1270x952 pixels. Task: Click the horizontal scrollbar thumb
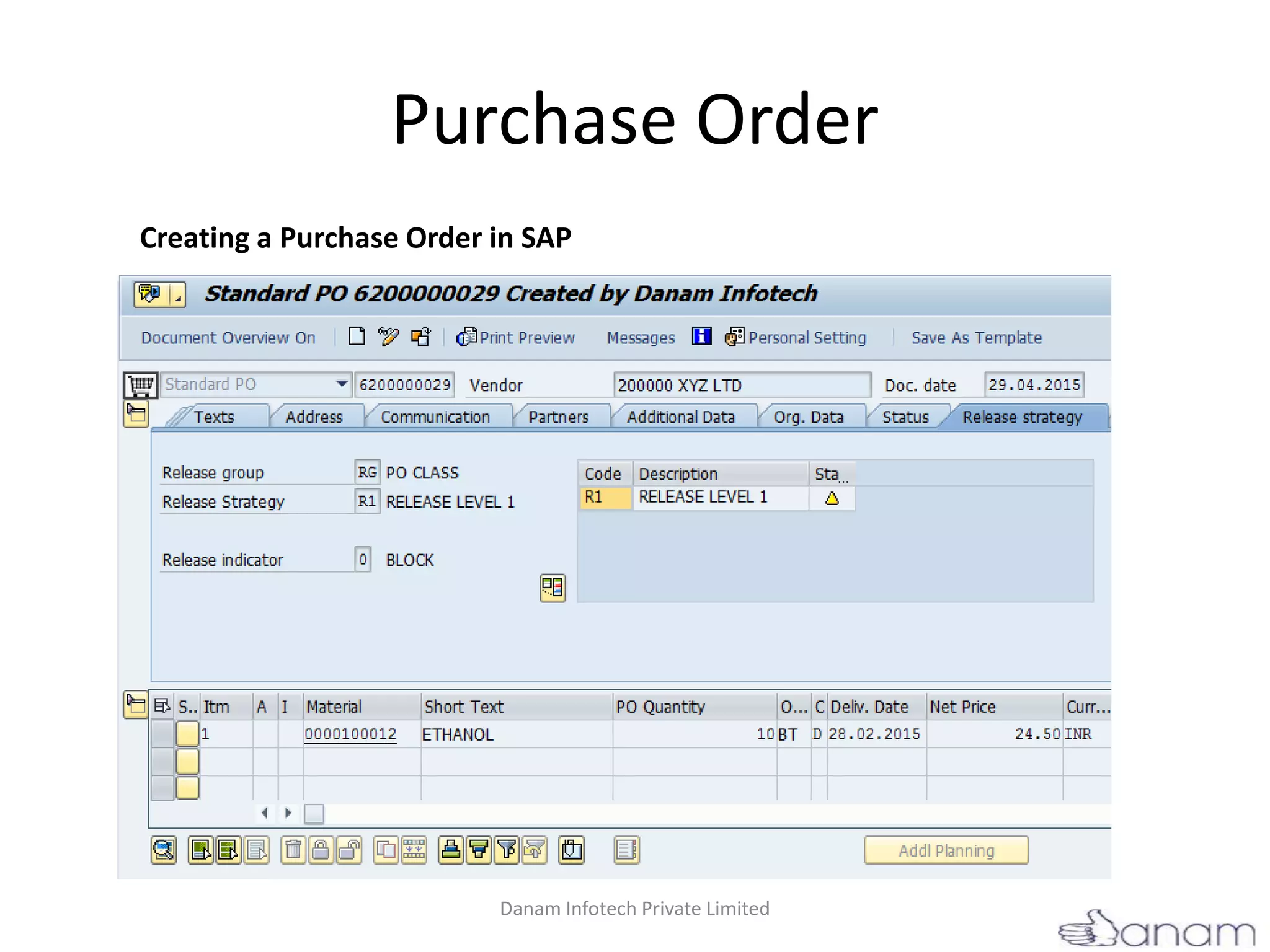click(x=314, y=813)
